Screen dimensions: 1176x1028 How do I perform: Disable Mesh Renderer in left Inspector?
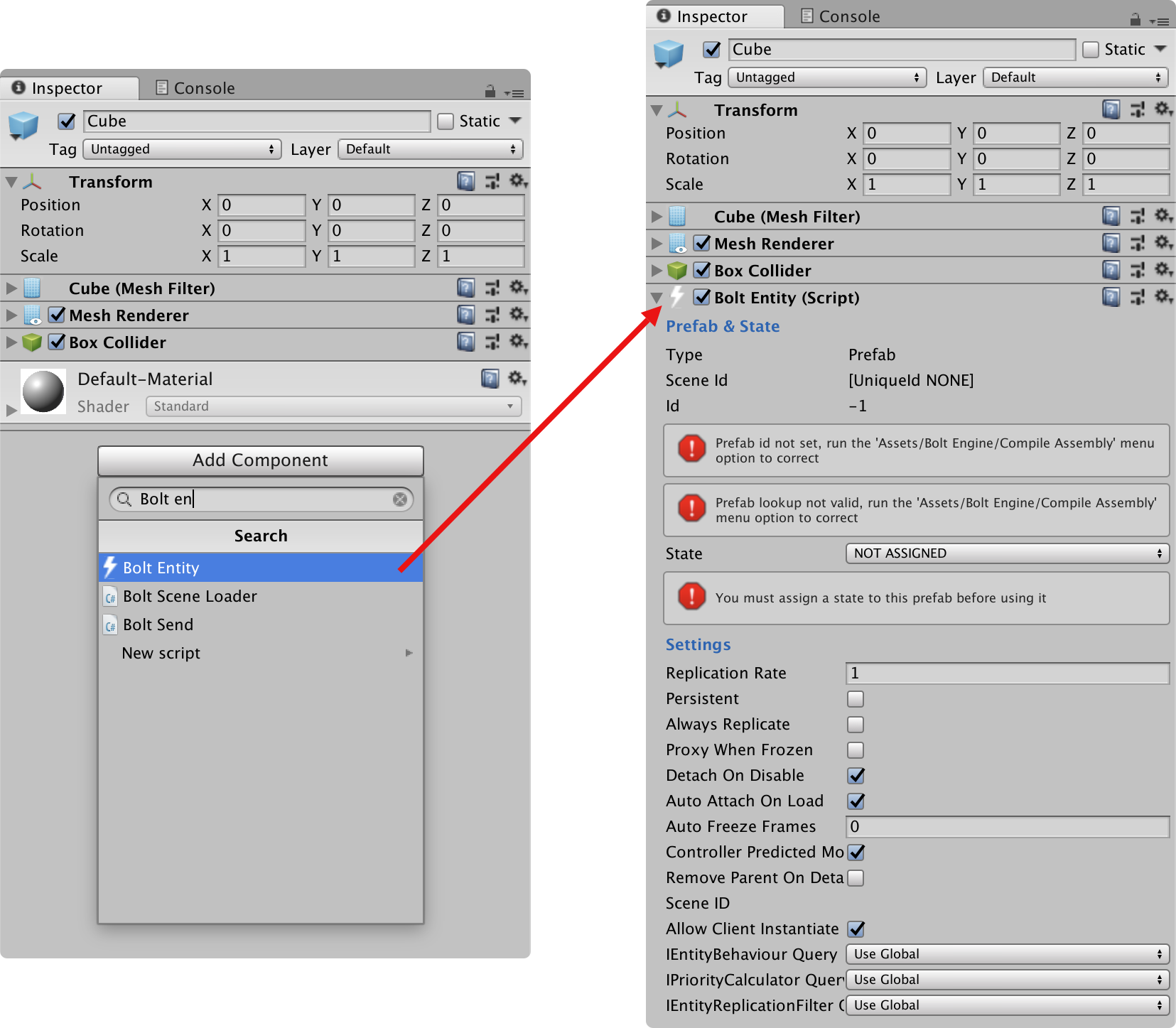click(x=57, y=315)
